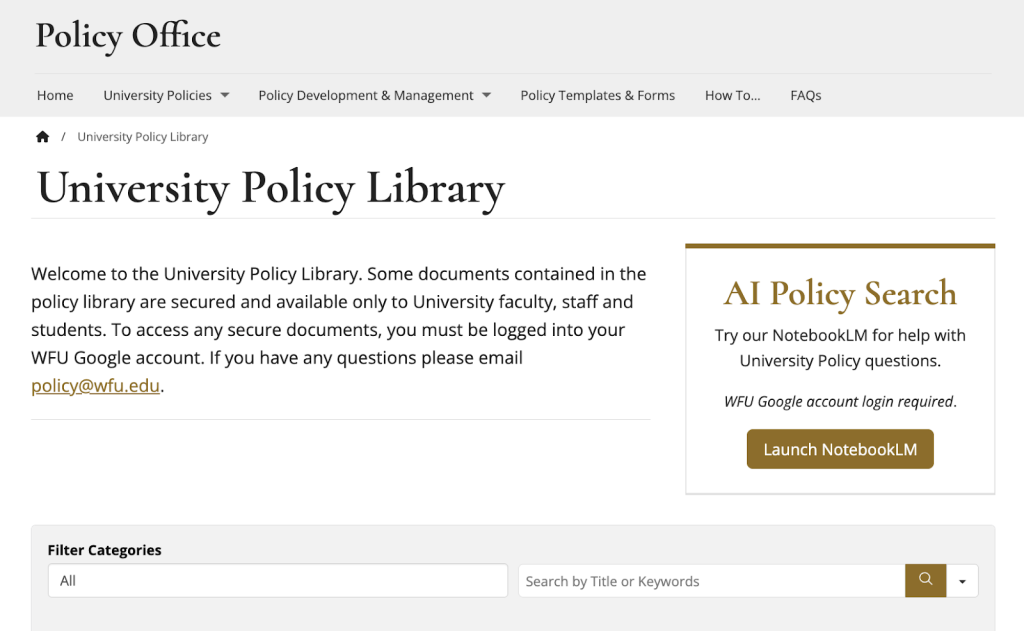Image resolution: width=1024 pixels, height=631 pixels.
Task: Focus the Search by Title or Keywords field
Action: tap(711, 581)
